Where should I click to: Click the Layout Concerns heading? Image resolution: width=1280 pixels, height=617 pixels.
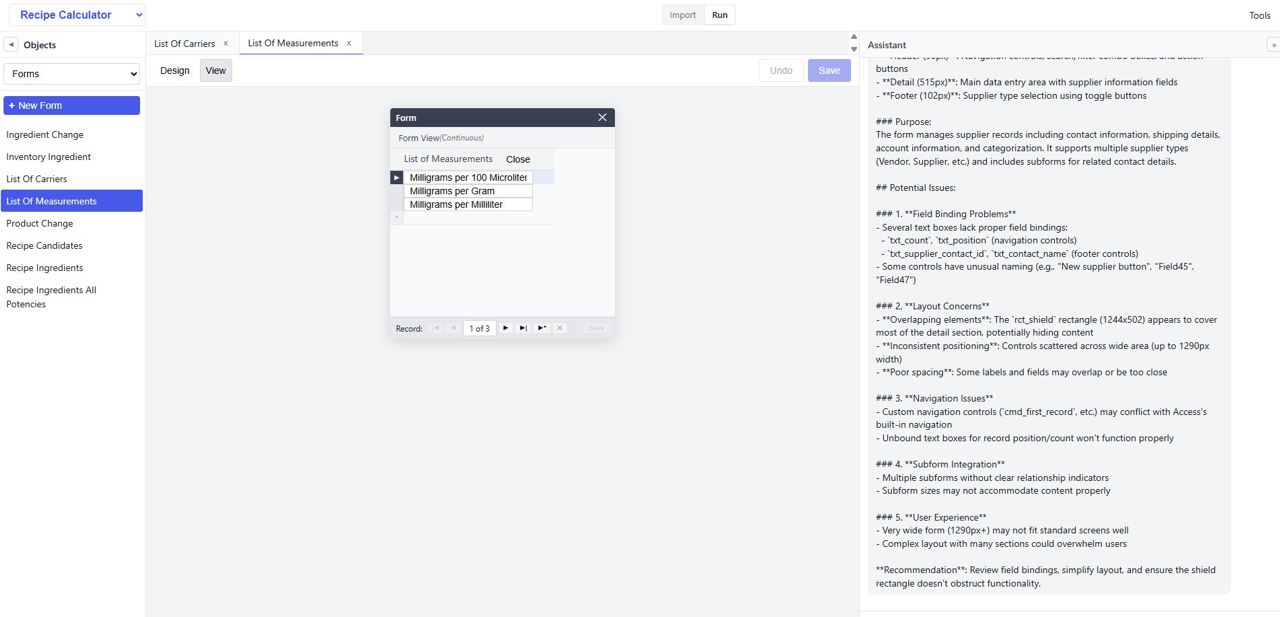point(933,306)
